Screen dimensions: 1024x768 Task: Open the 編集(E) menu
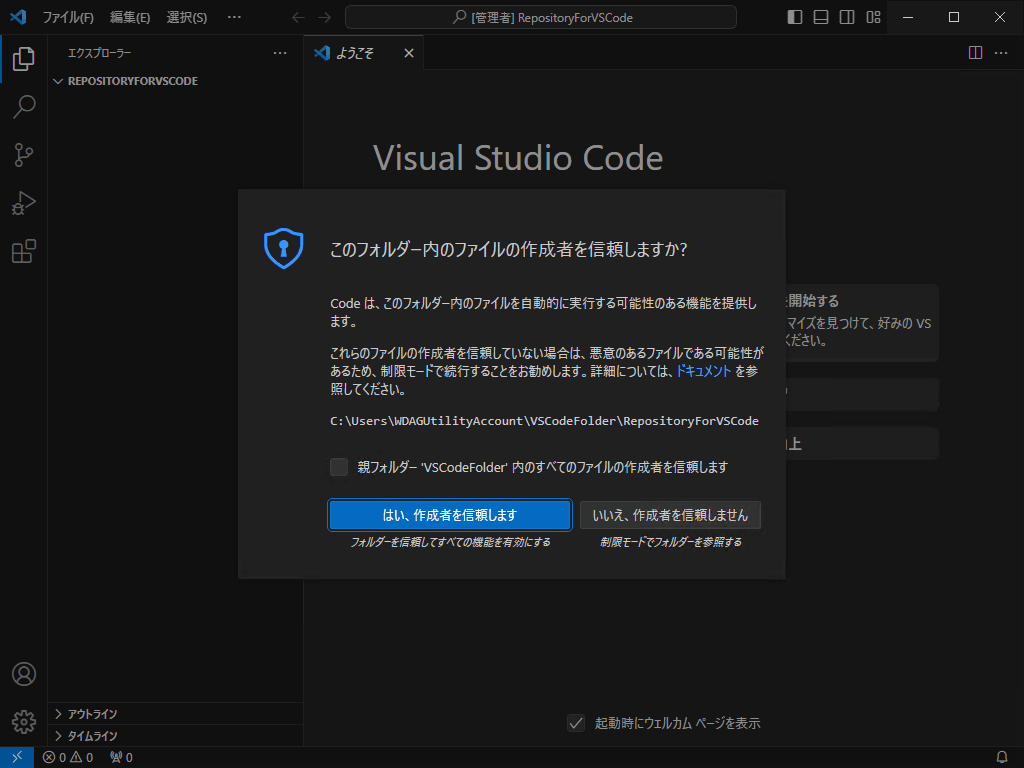(x=130, y=18)
